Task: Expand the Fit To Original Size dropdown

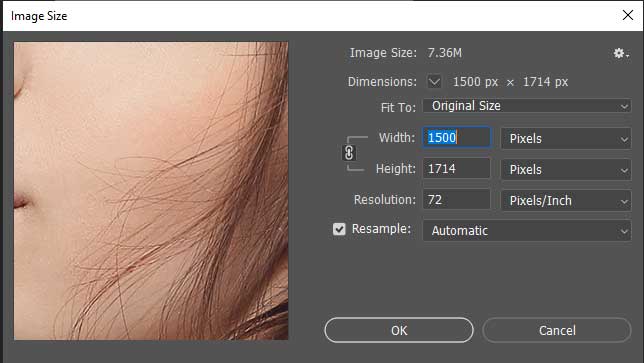Action: click(x=527, y=106)
